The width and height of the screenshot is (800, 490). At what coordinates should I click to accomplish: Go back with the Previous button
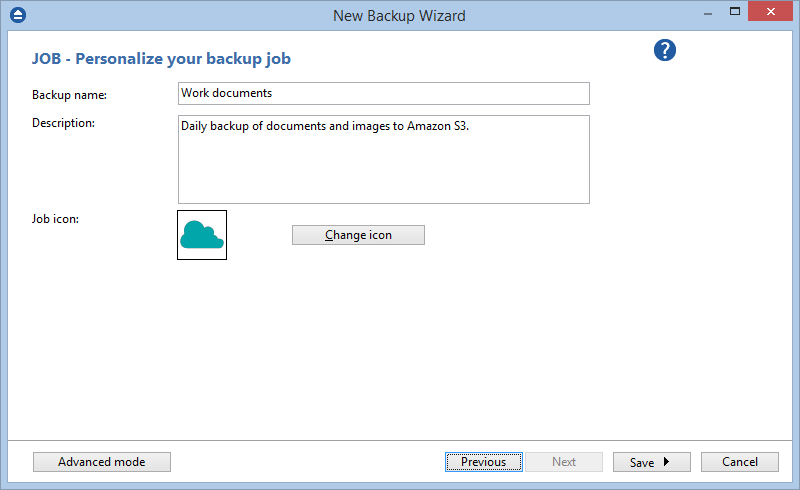pos(484,462)
